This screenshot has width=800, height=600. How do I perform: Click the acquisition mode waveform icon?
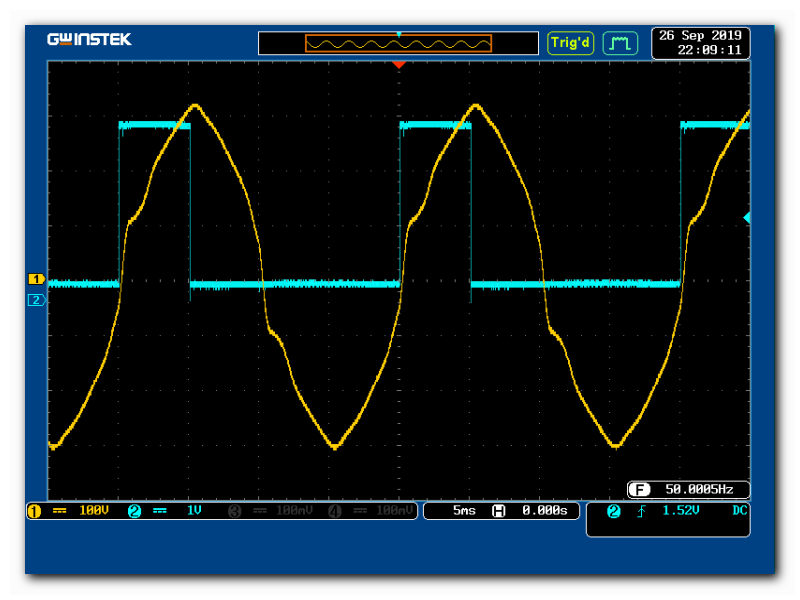point(620,43)
